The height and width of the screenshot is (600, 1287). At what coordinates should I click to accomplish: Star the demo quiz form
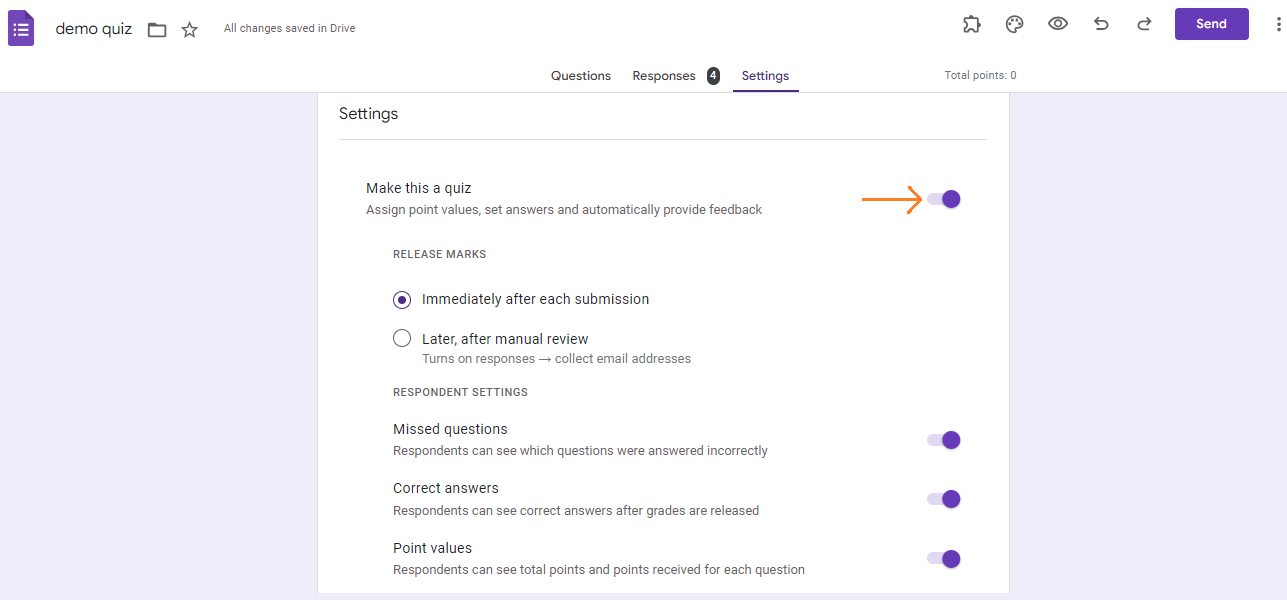pos(189,29)
